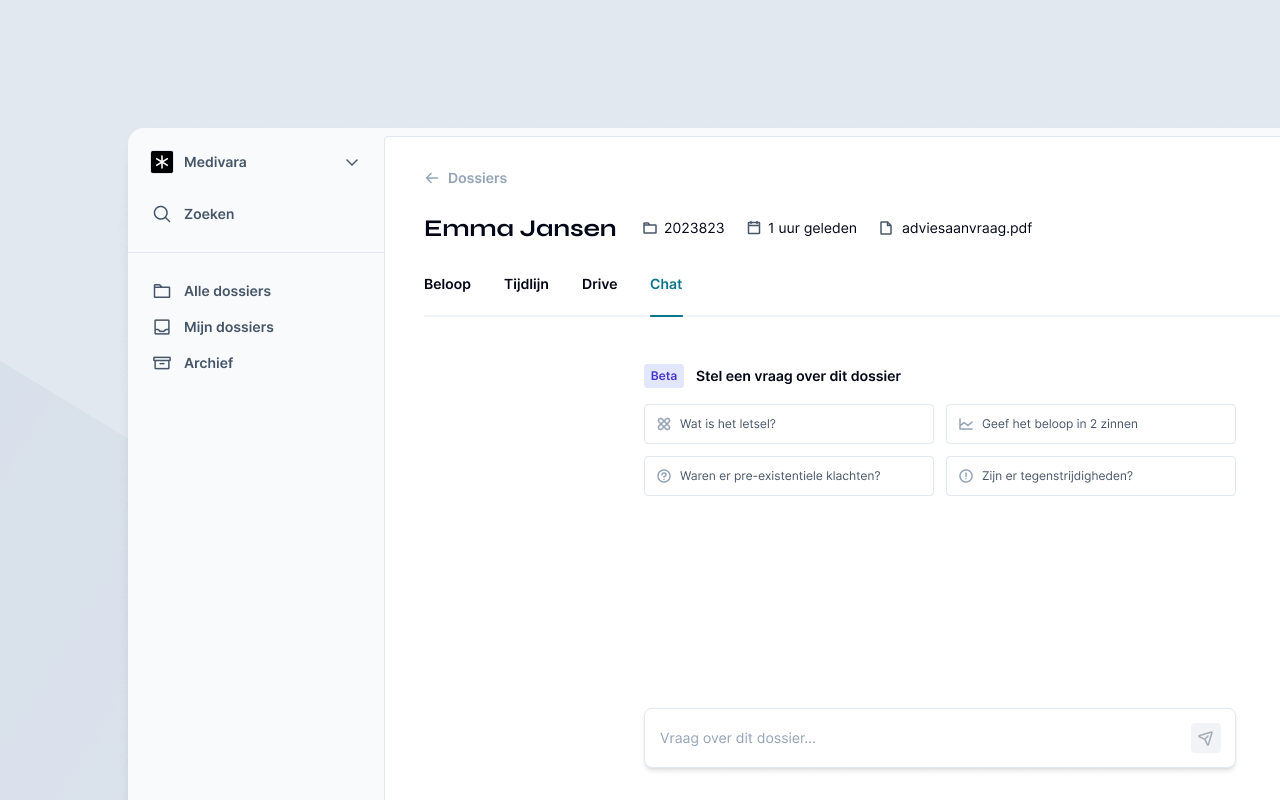Click question icon in pre-existentiele klachten suggestion
This screenshot has width=1280, height=800.
click(664, 476)
